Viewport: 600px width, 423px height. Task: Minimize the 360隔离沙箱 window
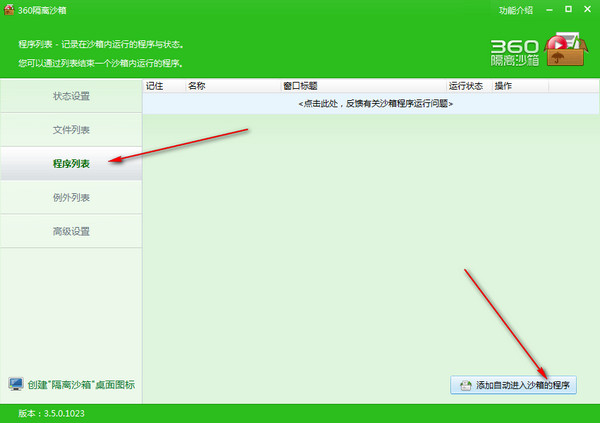[x=549, y=9]
